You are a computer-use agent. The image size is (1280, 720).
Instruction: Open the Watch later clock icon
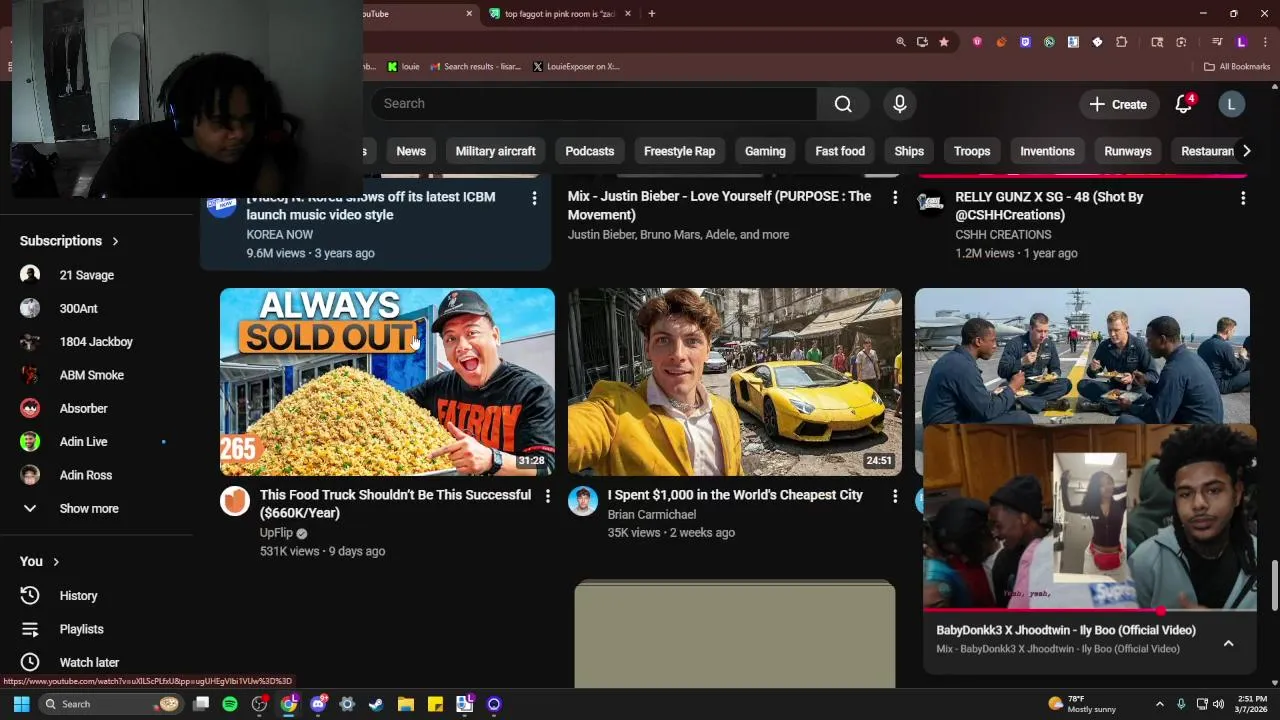[x=30, y=662]
